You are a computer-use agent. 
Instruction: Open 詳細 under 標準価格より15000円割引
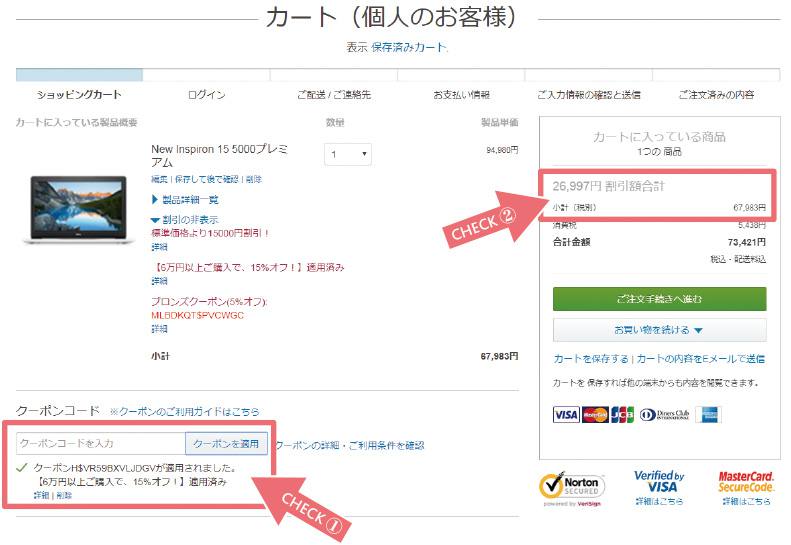click(x=159, y=247)
